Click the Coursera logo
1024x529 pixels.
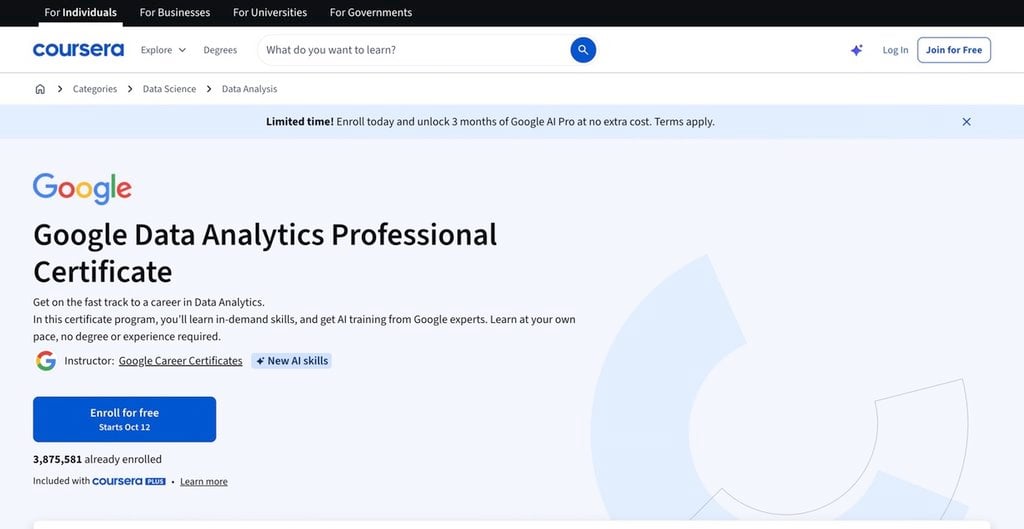tap(78, 50)
